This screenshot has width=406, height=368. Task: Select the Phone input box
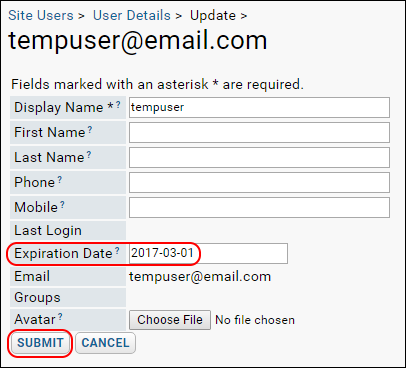coord(259,182)
